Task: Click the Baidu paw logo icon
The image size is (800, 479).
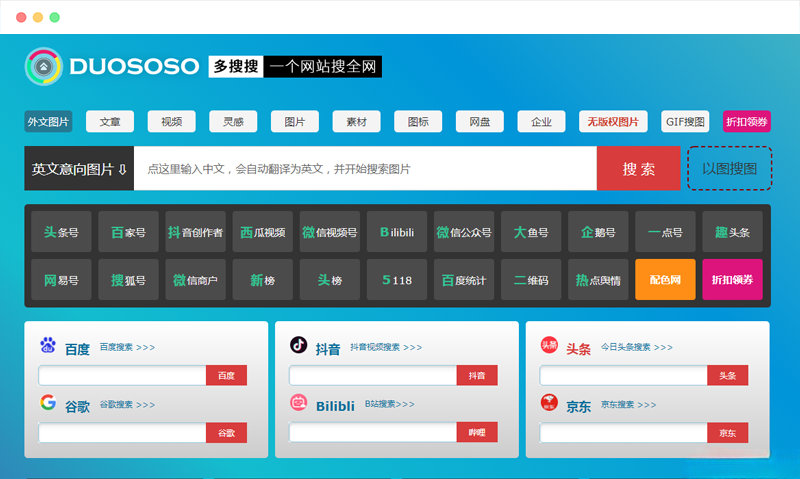Action: coord(48,345)
